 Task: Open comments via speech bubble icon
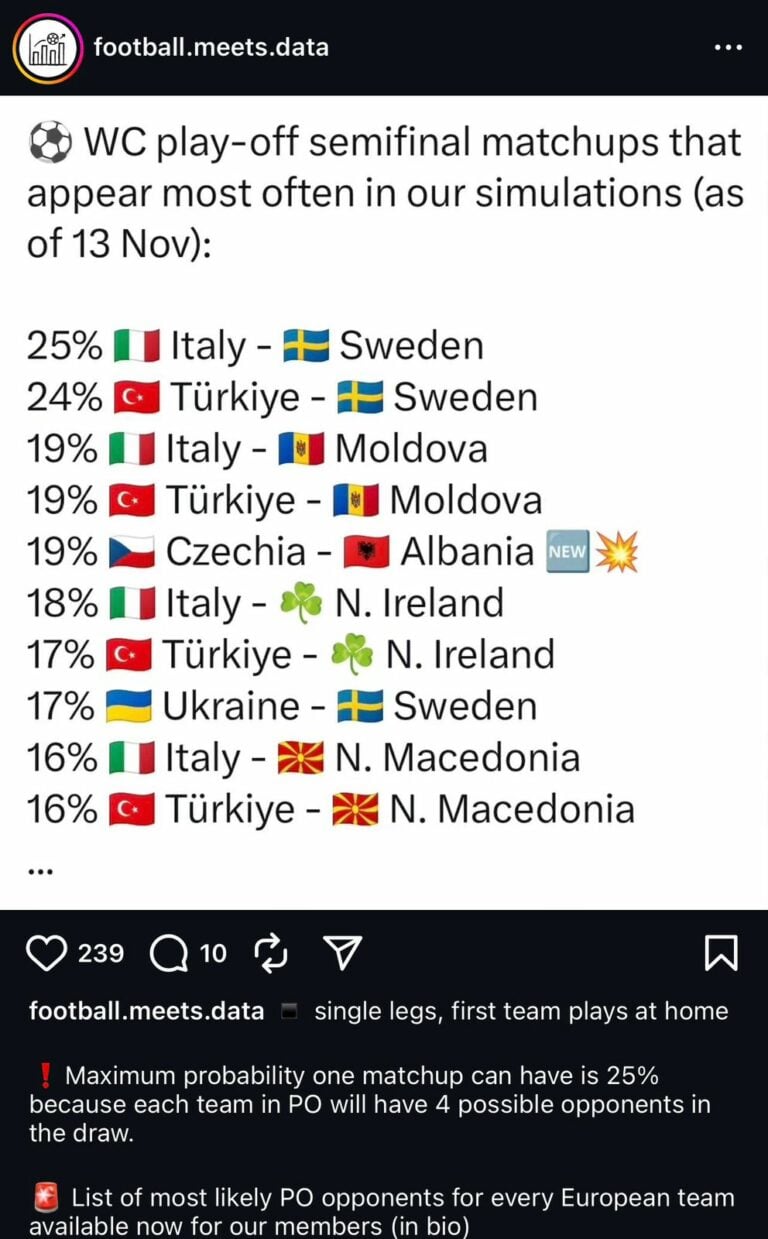pyautogui.click(x=167, y=954)
